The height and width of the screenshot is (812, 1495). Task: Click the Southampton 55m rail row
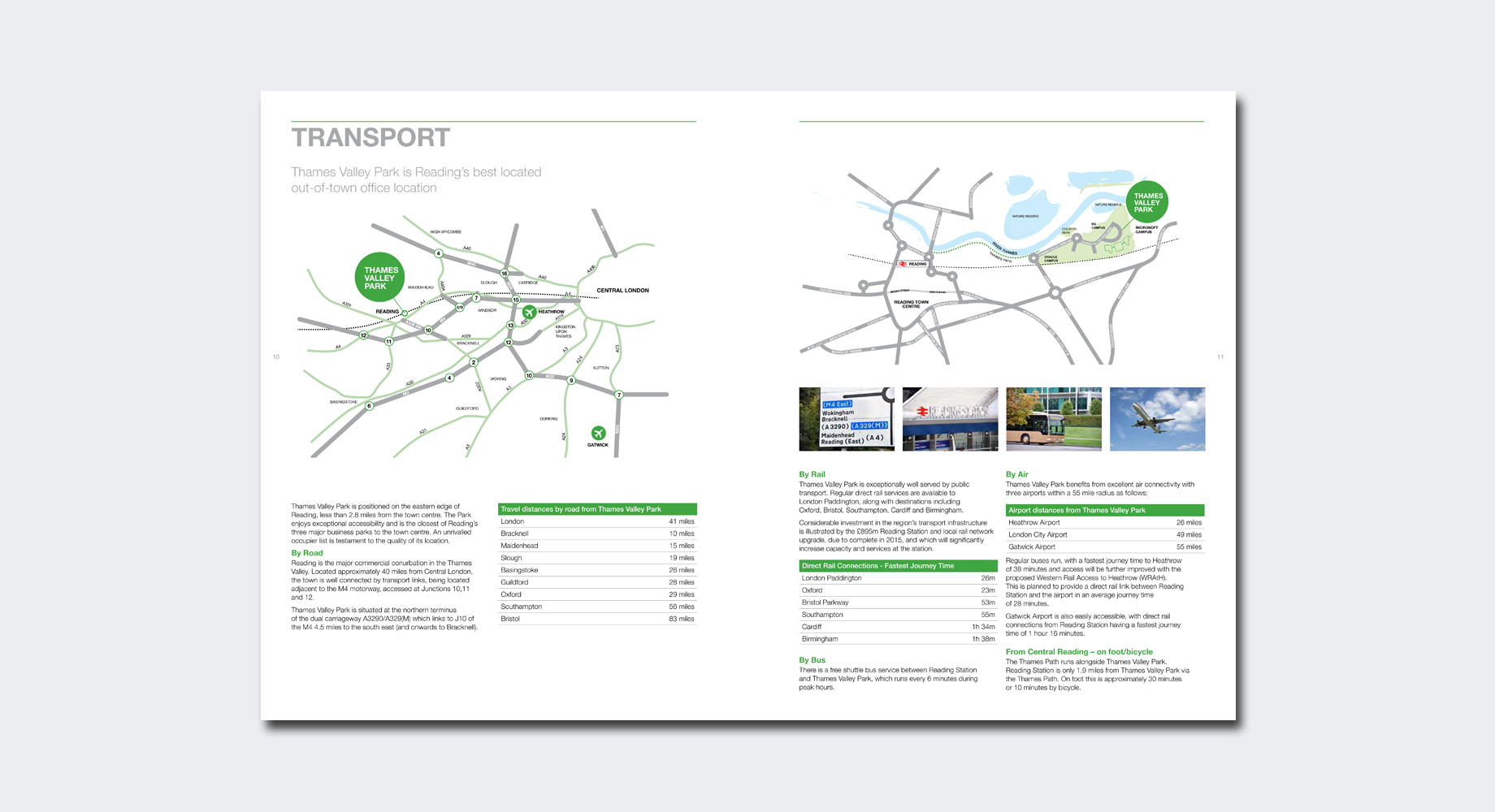click(898, 615)
